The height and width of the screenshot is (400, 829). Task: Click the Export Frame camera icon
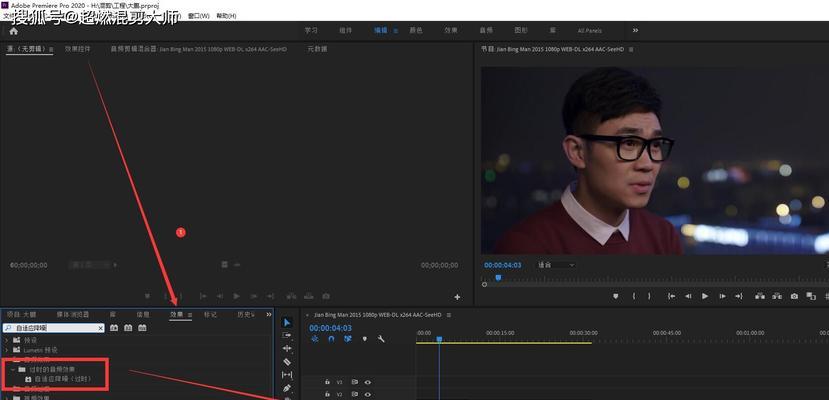tap(794, 296)
